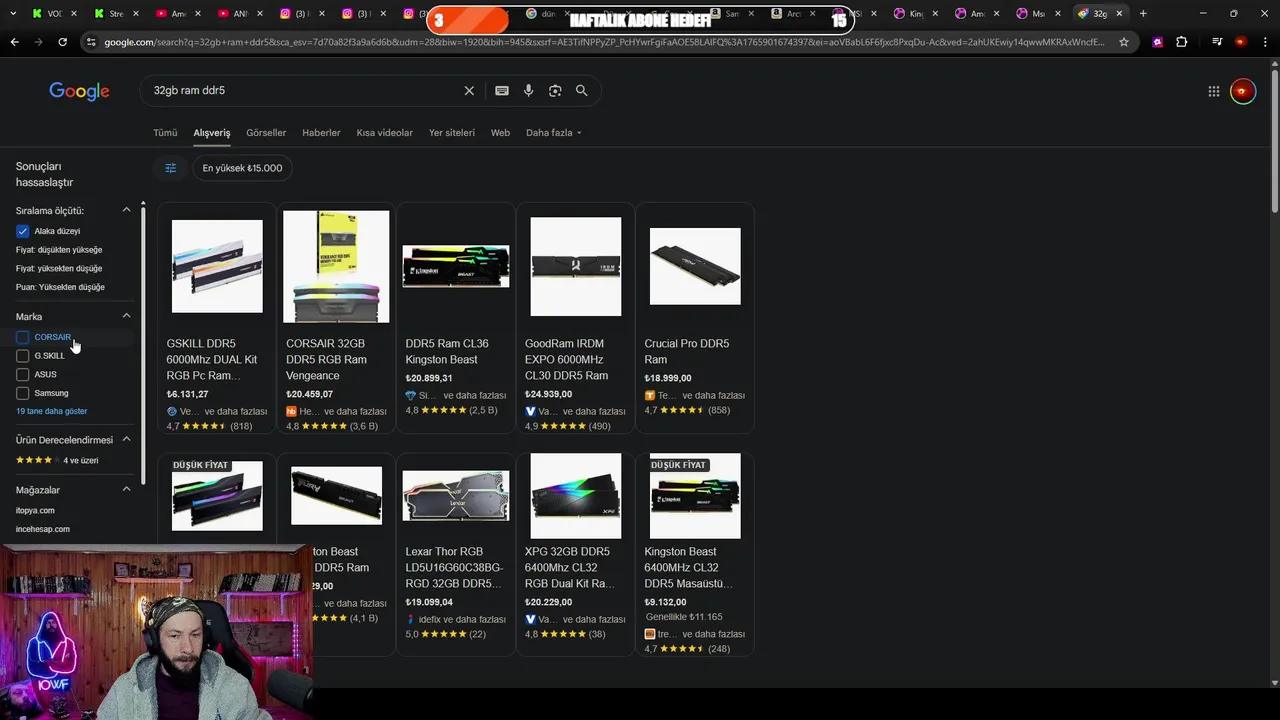
Task: Open the on-screen keyboard input tool
Action: pyautogui.click(x=502, y=91)
